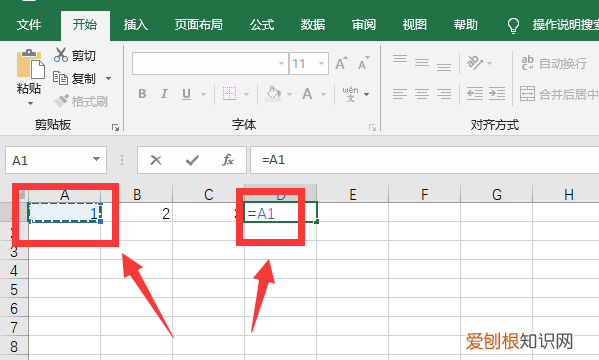
Task: Click the Copy (复制) button
Action: click(75, 79)
